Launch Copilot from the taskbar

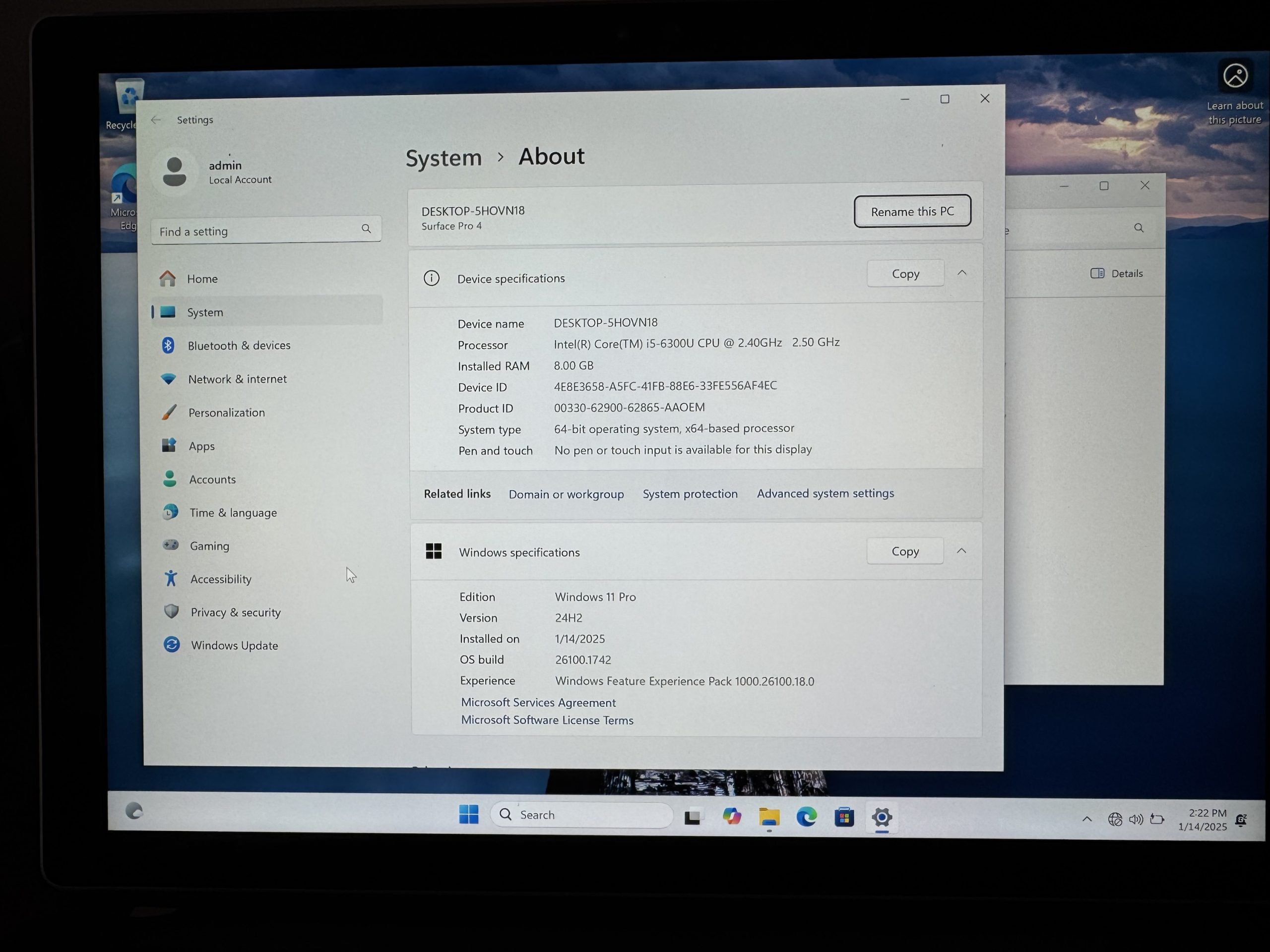click(x=731, y=816)
